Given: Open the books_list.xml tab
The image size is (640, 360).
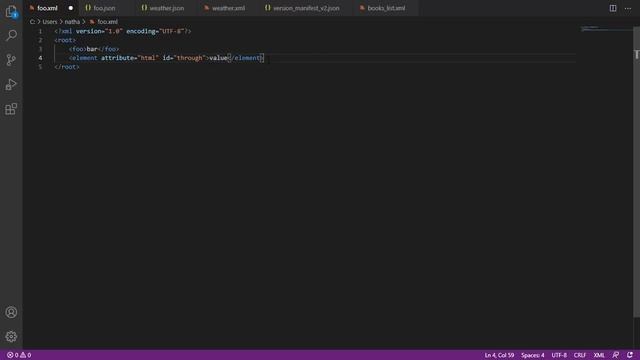Looking at the screenshot, I should 386,8.
